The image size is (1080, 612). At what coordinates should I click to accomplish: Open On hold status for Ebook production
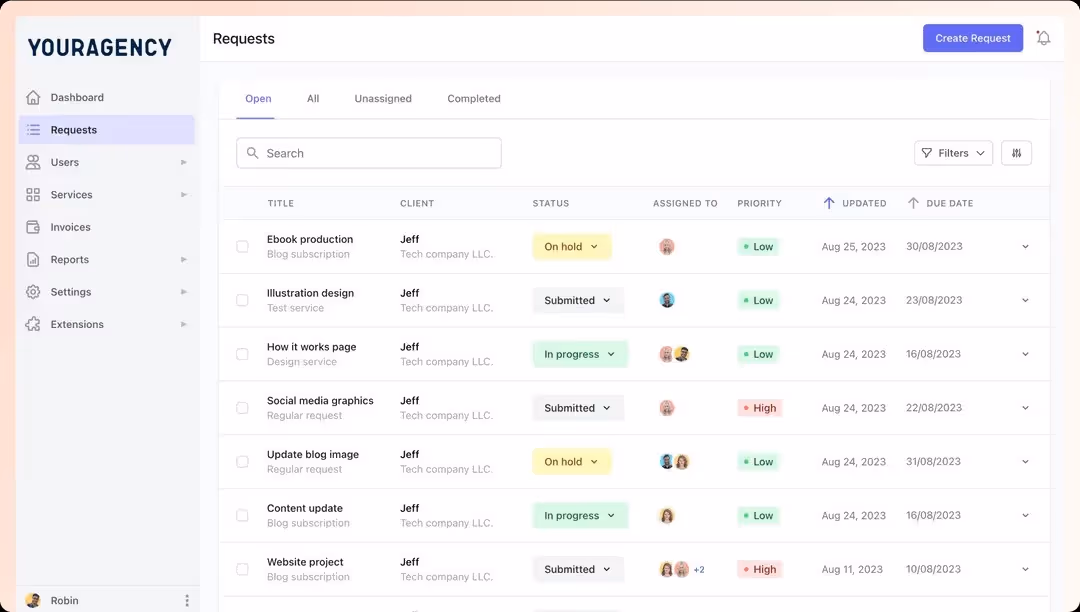click(572, 246)
